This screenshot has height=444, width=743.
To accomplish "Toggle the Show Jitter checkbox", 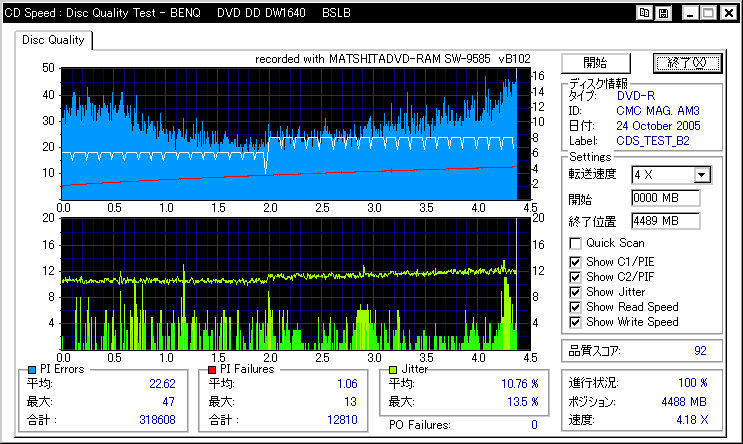I will (x=575, y=292).
